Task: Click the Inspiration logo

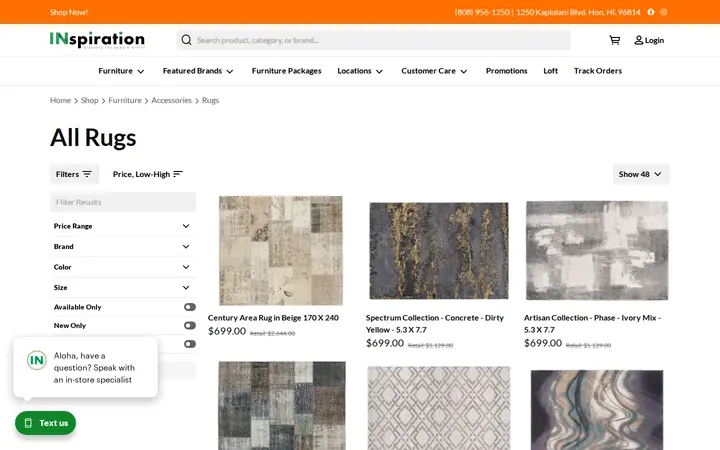Action: click(x=97, y=40)
